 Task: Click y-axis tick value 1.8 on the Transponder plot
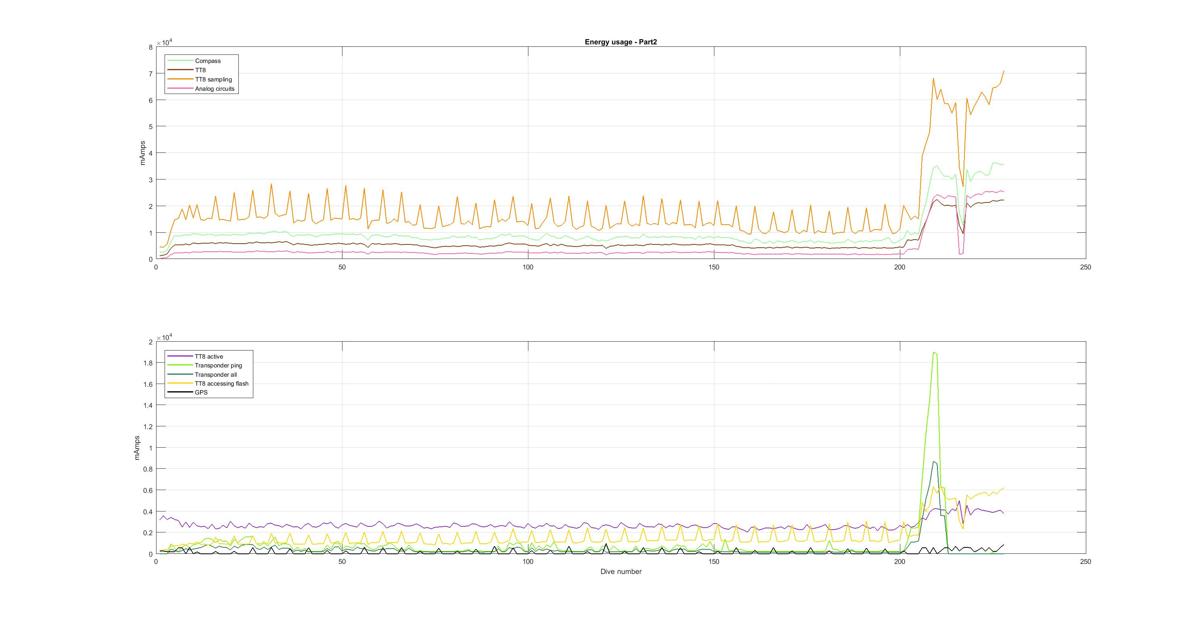coord(148,363)
